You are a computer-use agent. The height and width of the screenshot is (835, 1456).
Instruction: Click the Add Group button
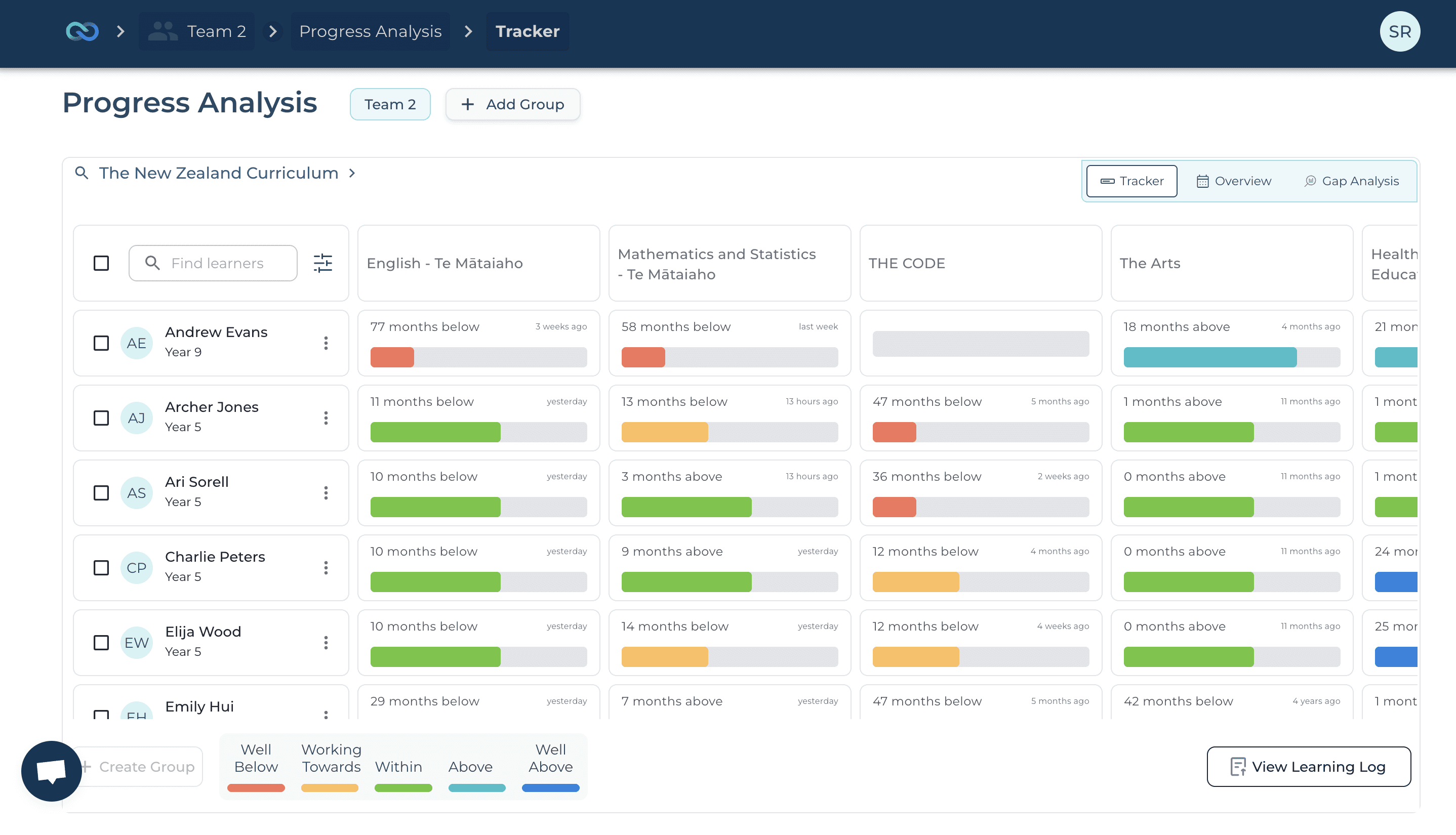pos(512,104)
